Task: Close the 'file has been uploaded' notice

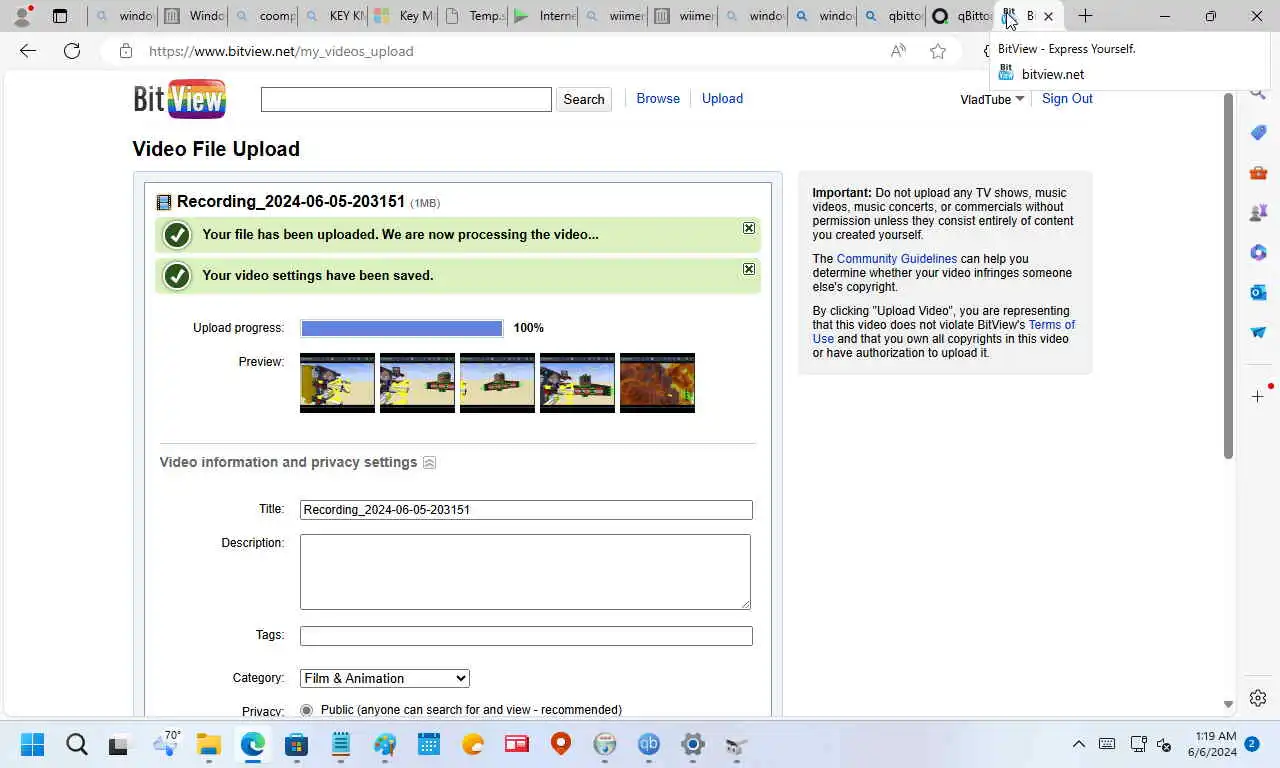Action: [749, 228]
